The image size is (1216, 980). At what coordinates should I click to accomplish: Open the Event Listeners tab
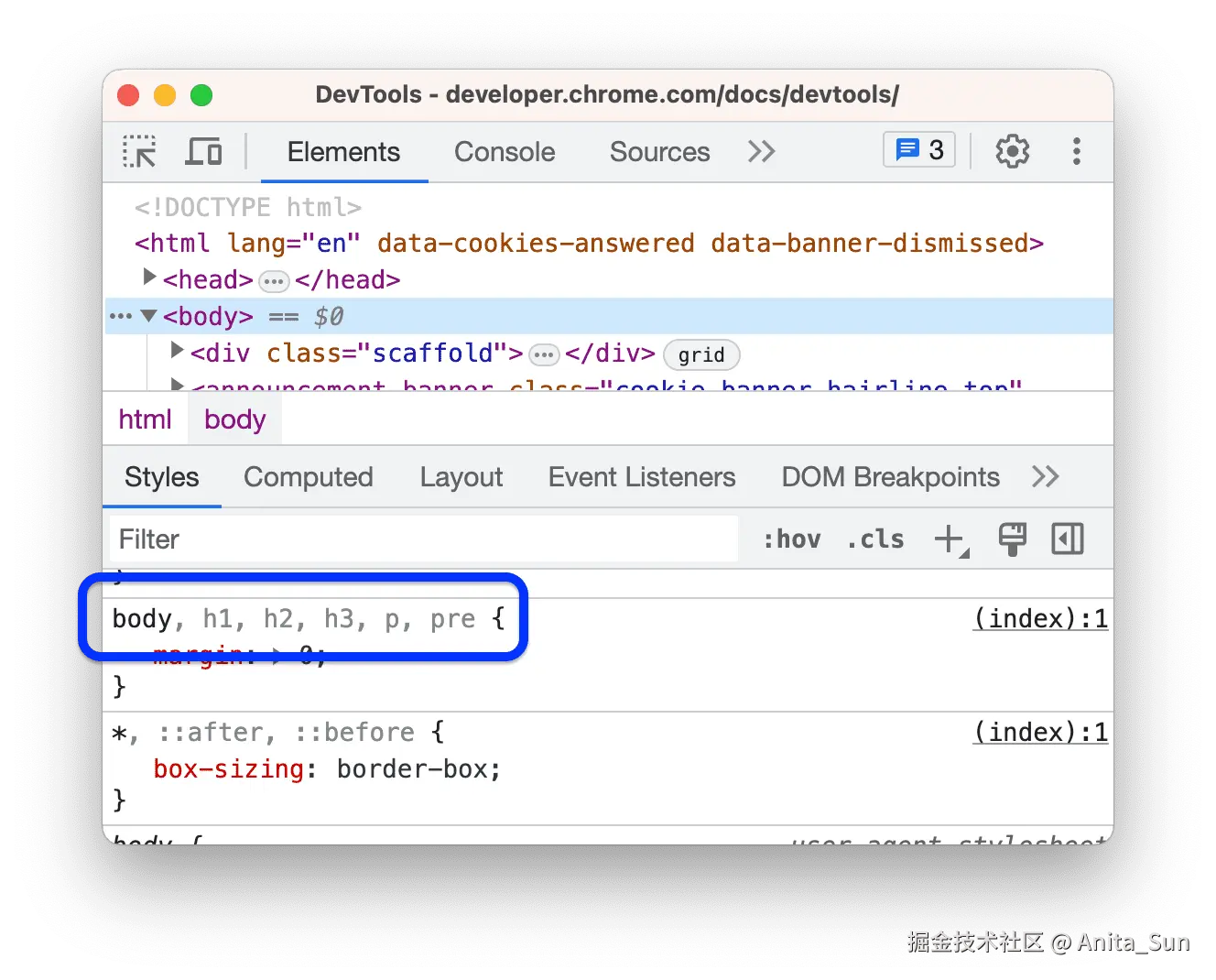coord(642,477)
